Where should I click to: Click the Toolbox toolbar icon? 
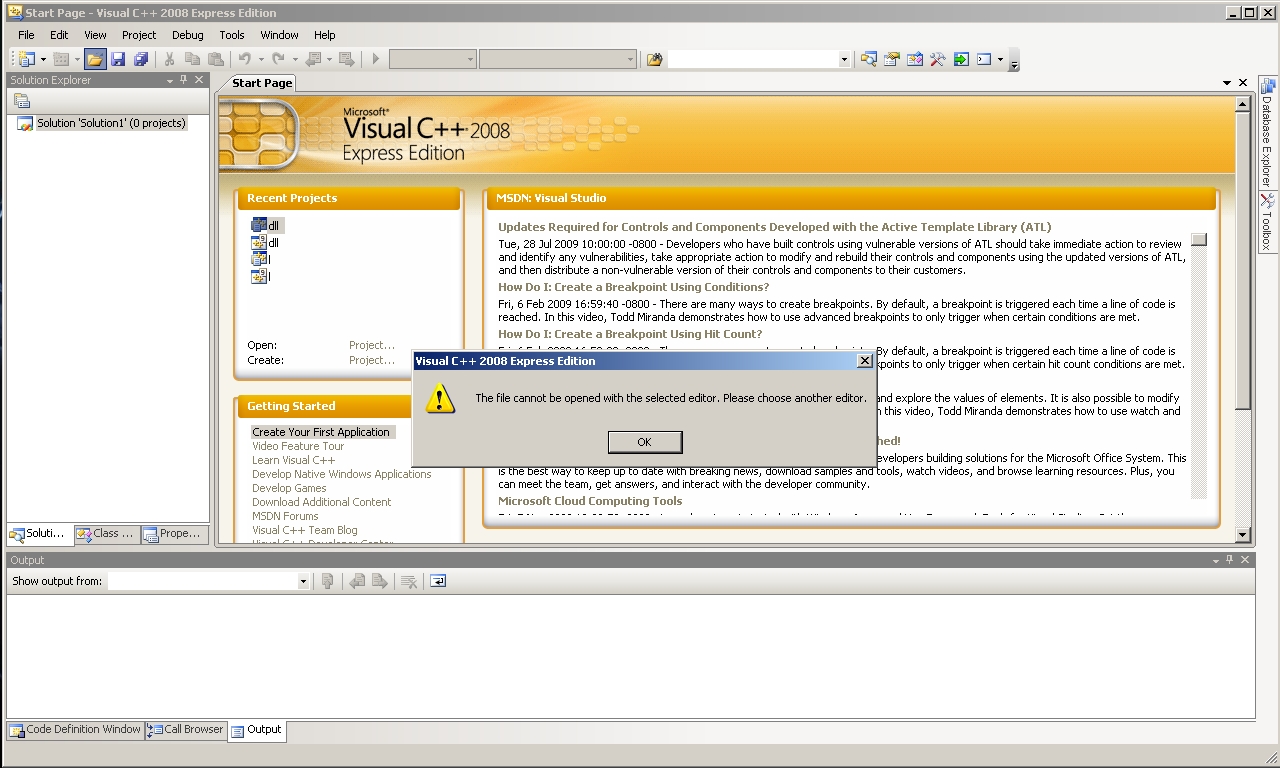[937, 59]
